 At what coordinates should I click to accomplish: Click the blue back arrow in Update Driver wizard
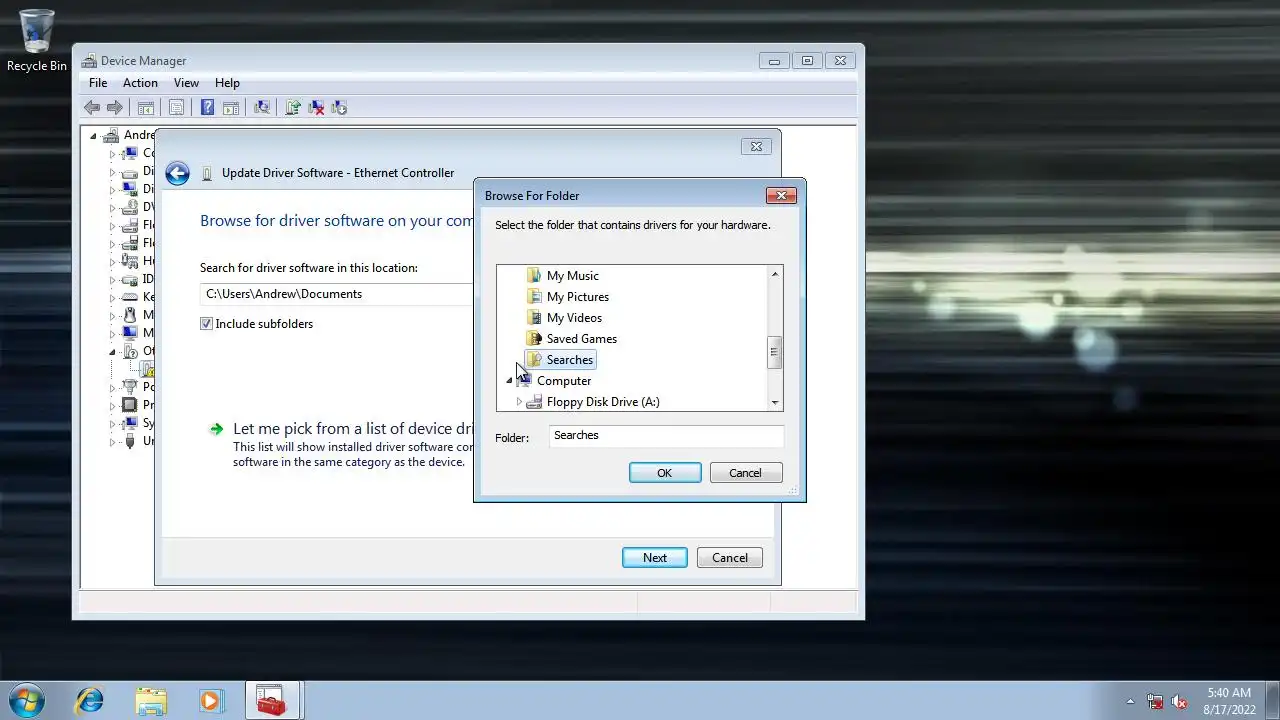[x=177, y=173]
